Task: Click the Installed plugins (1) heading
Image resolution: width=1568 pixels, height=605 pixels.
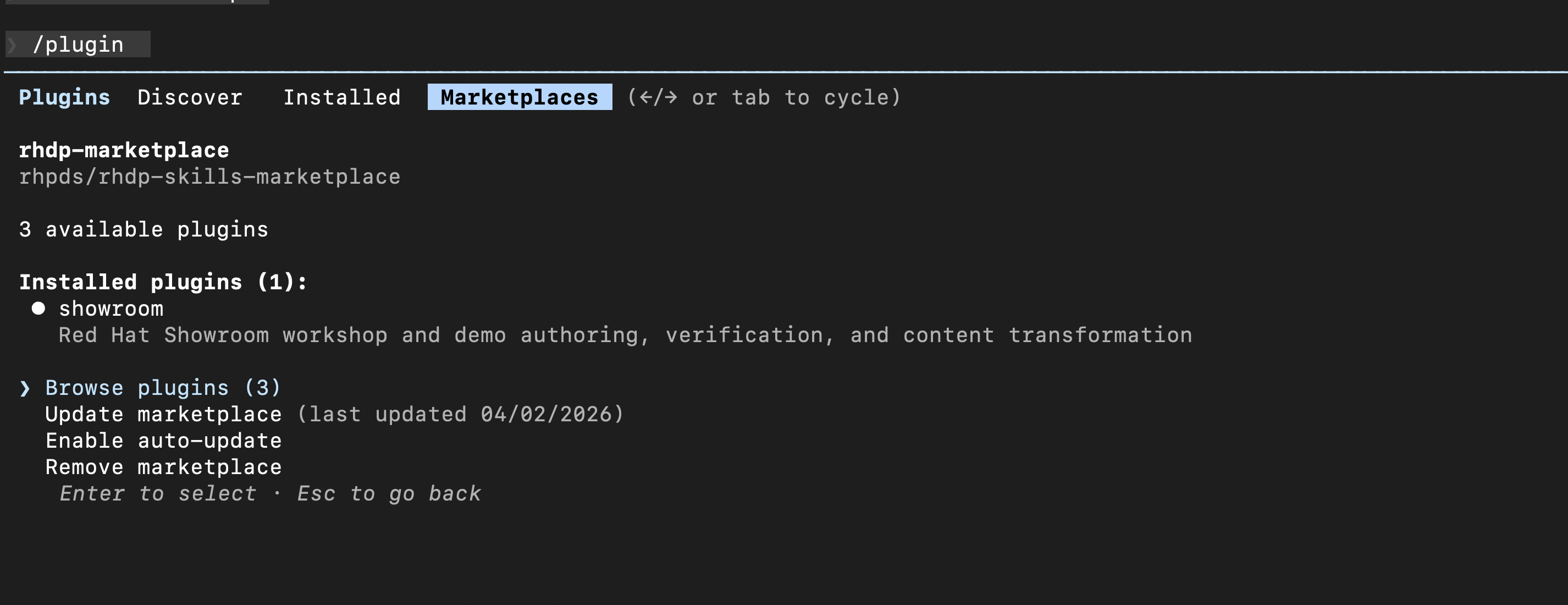Action: click(163, 282)
